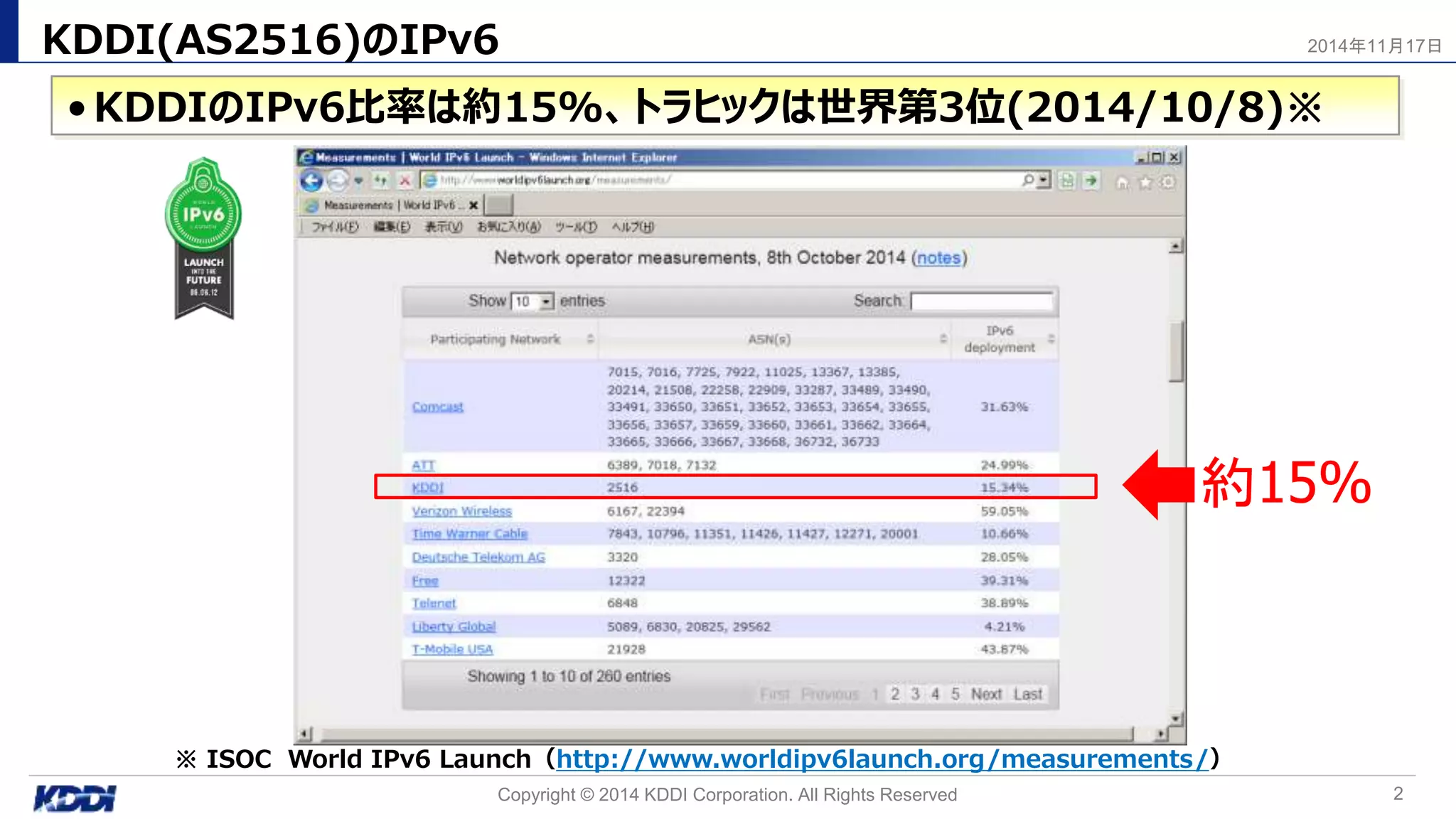Click the green Go arrow icon
The height and width of the screenshot is (819, 1456).
click(1091, 181)
